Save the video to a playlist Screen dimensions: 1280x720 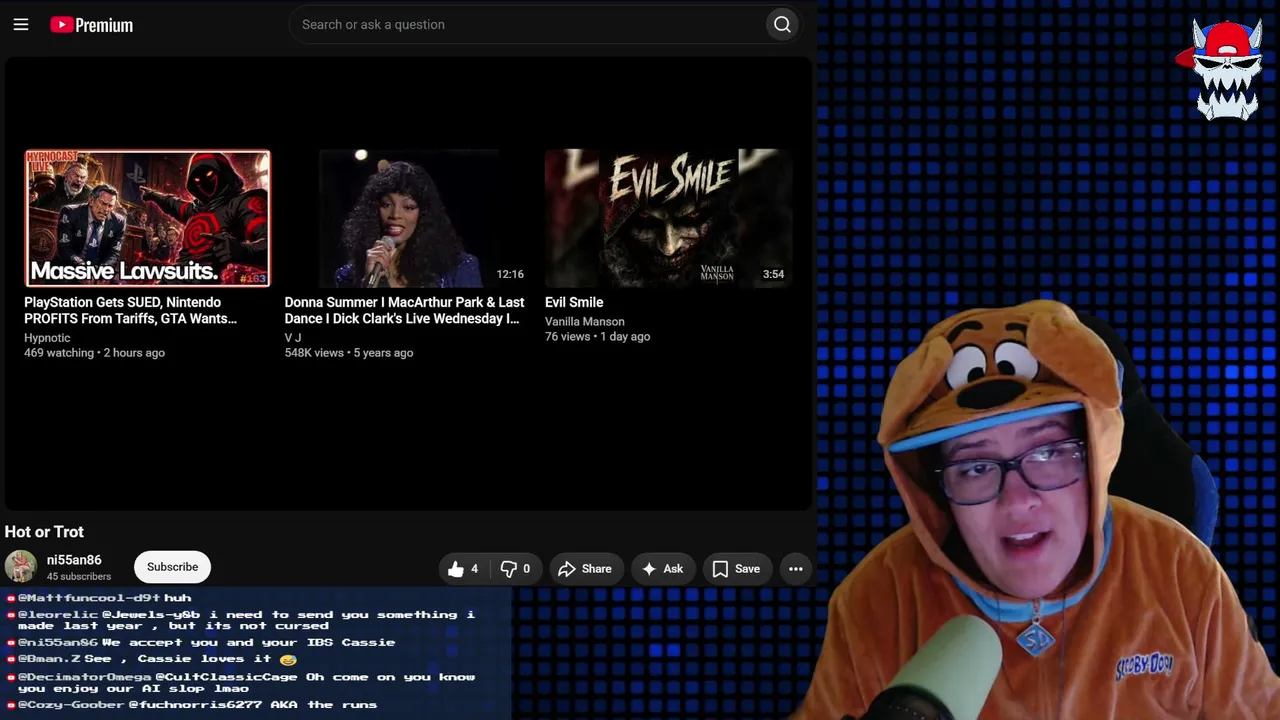pyautogui.click(x=736, y=569)
